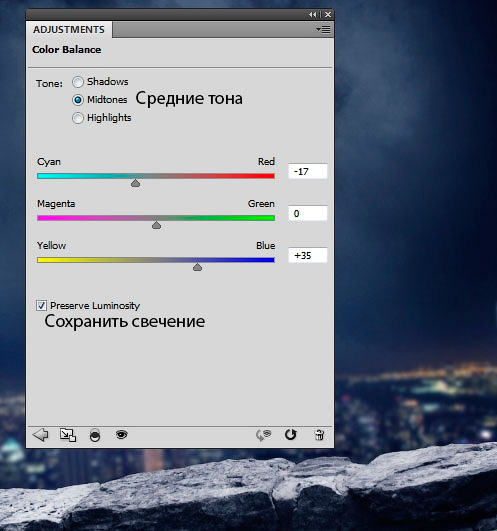This screenshot has height=531, width=497.
Task: Click the Red label
Action: 266,162
